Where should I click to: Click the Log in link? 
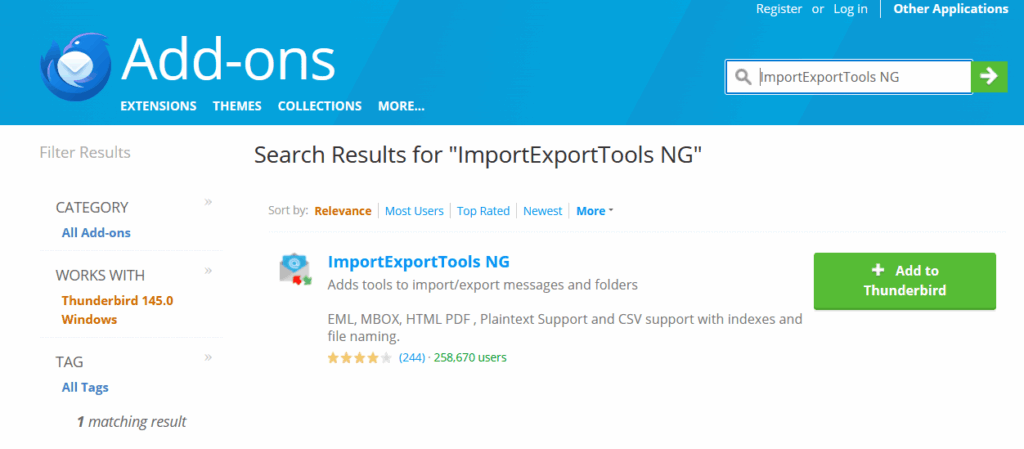click(x=850, y=9)
